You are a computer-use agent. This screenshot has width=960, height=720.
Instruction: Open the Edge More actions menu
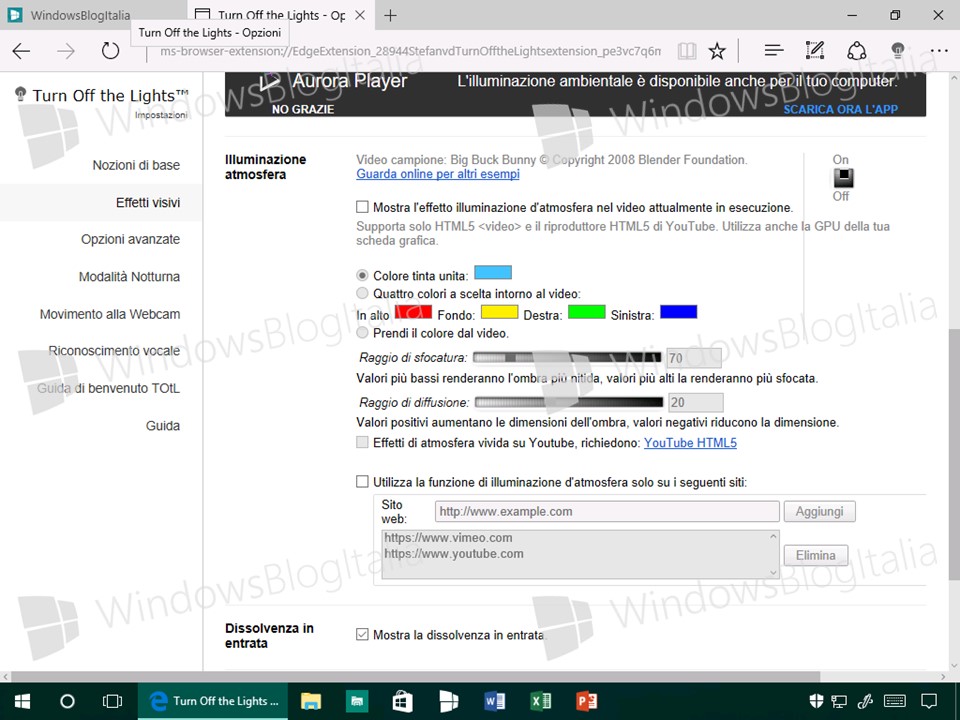click(939, 51)
